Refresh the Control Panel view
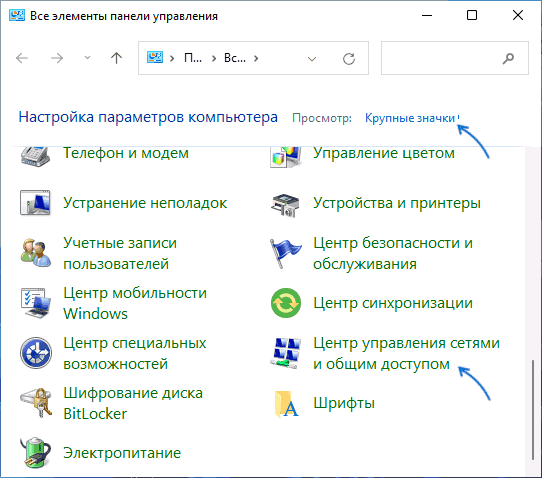Screen dimensions: 542x478 click(349, 59)
